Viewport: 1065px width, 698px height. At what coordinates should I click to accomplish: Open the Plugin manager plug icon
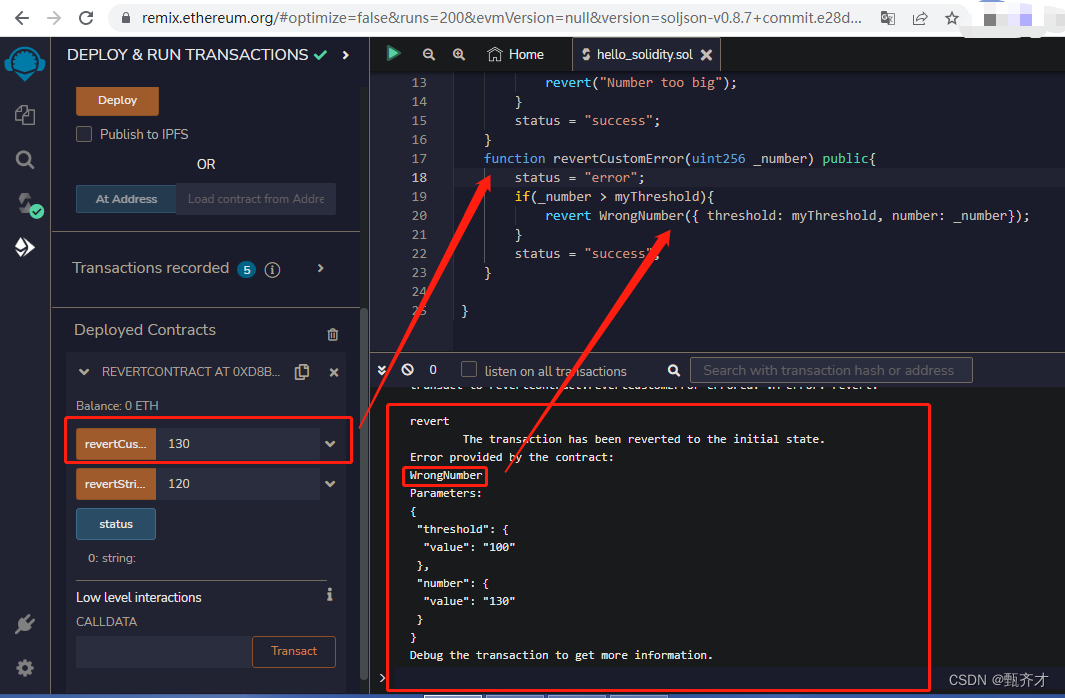pos(25,624)
